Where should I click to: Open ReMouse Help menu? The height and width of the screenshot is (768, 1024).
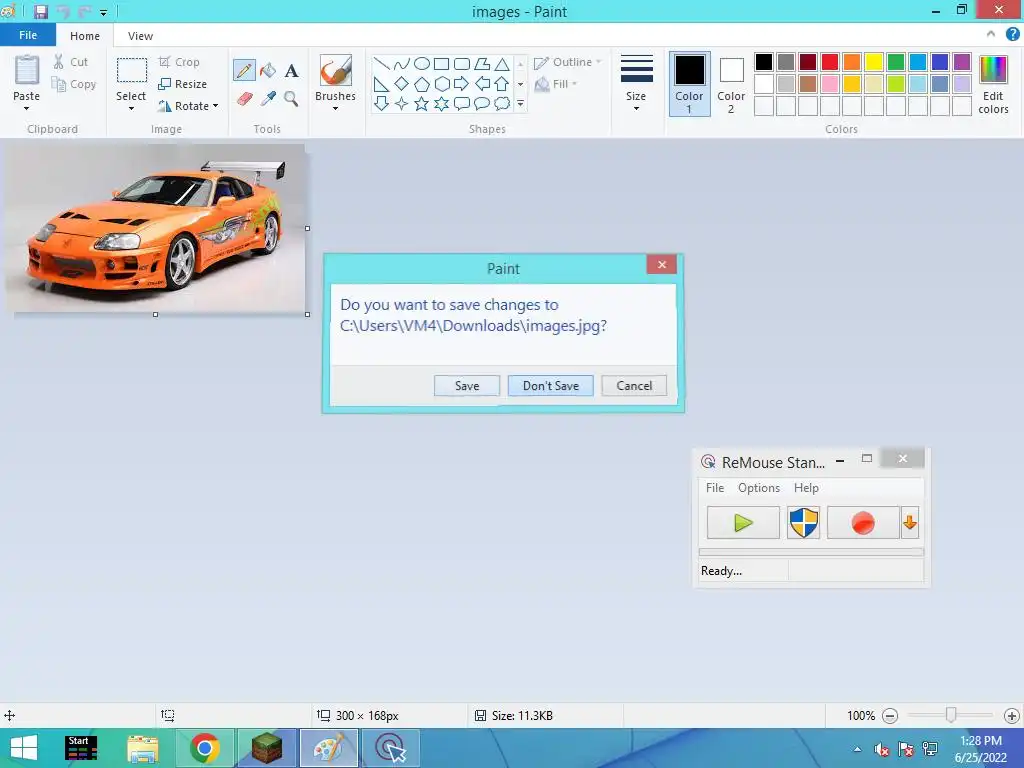[x=807, y=488]
